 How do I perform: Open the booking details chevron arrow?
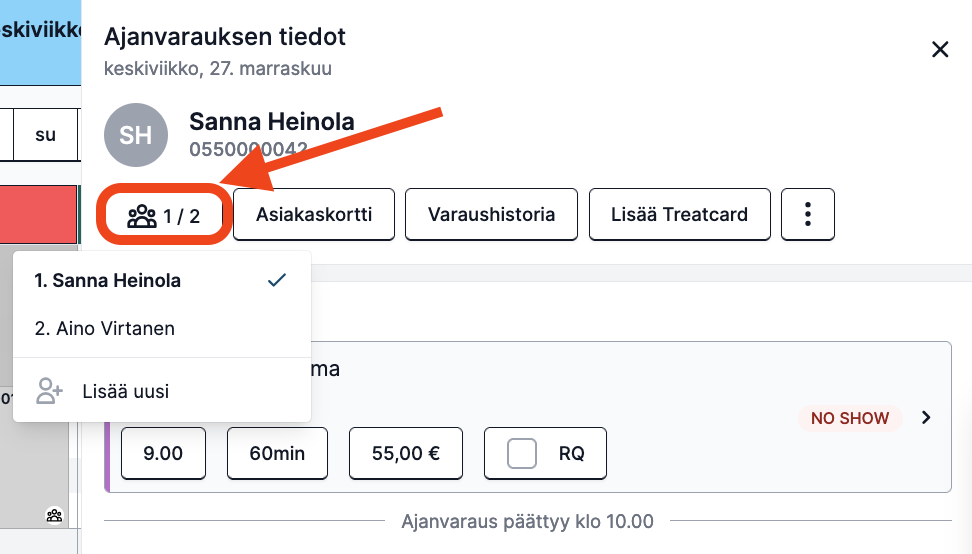pyautogui.click(x=926, y=418)
